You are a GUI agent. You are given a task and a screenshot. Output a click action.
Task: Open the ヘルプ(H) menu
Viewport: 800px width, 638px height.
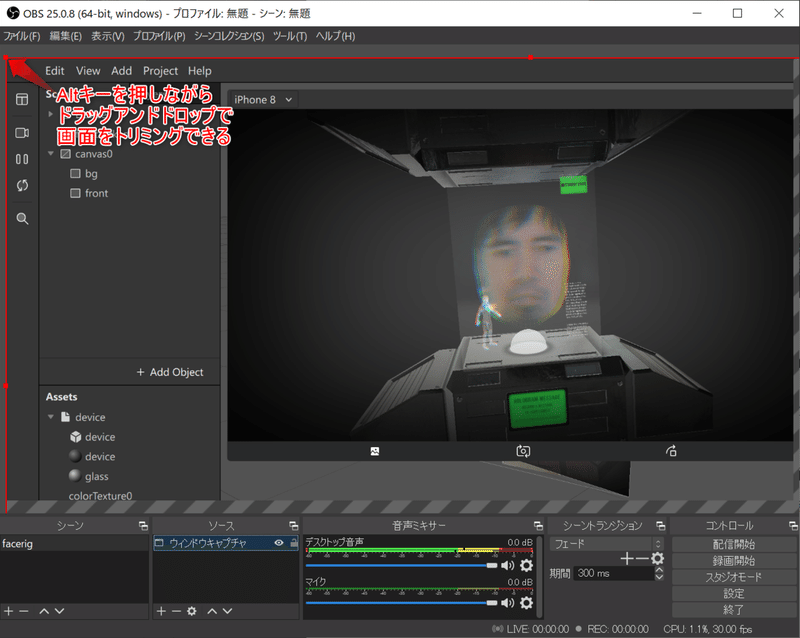click(x=335, y=36)
